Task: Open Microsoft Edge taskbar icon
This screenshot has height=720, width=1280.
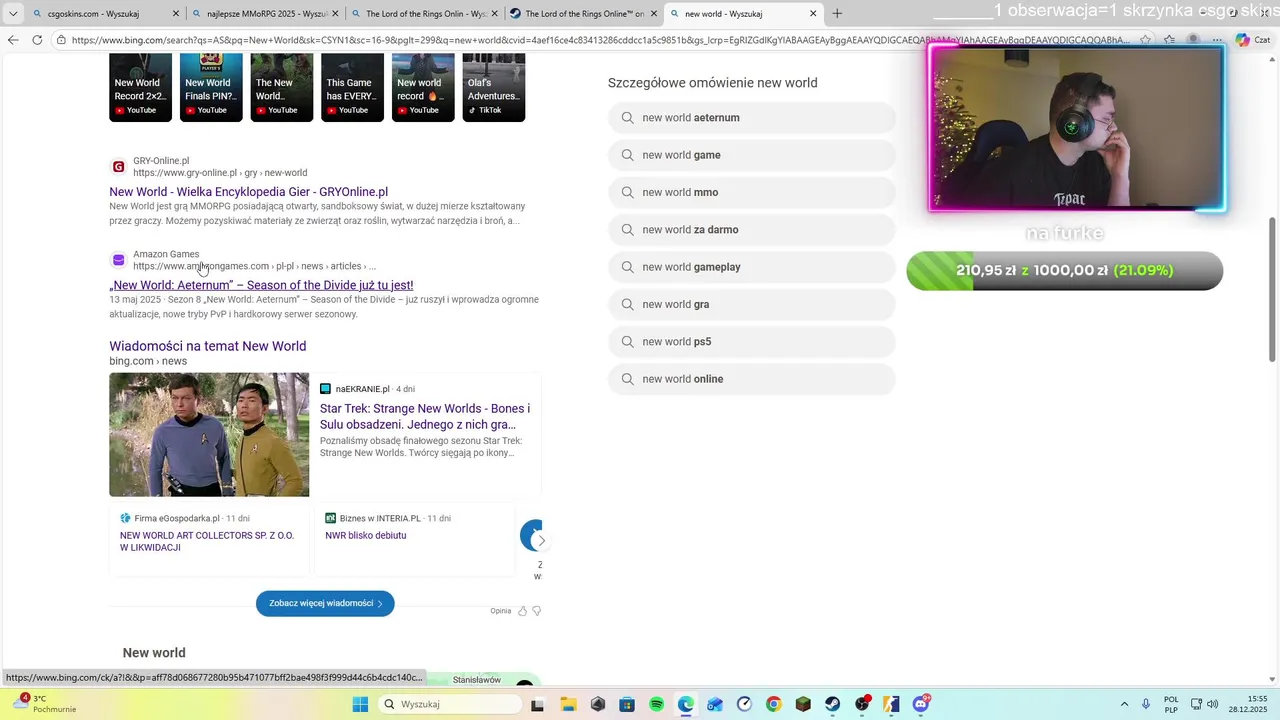Action: click(x=686, y=704)
